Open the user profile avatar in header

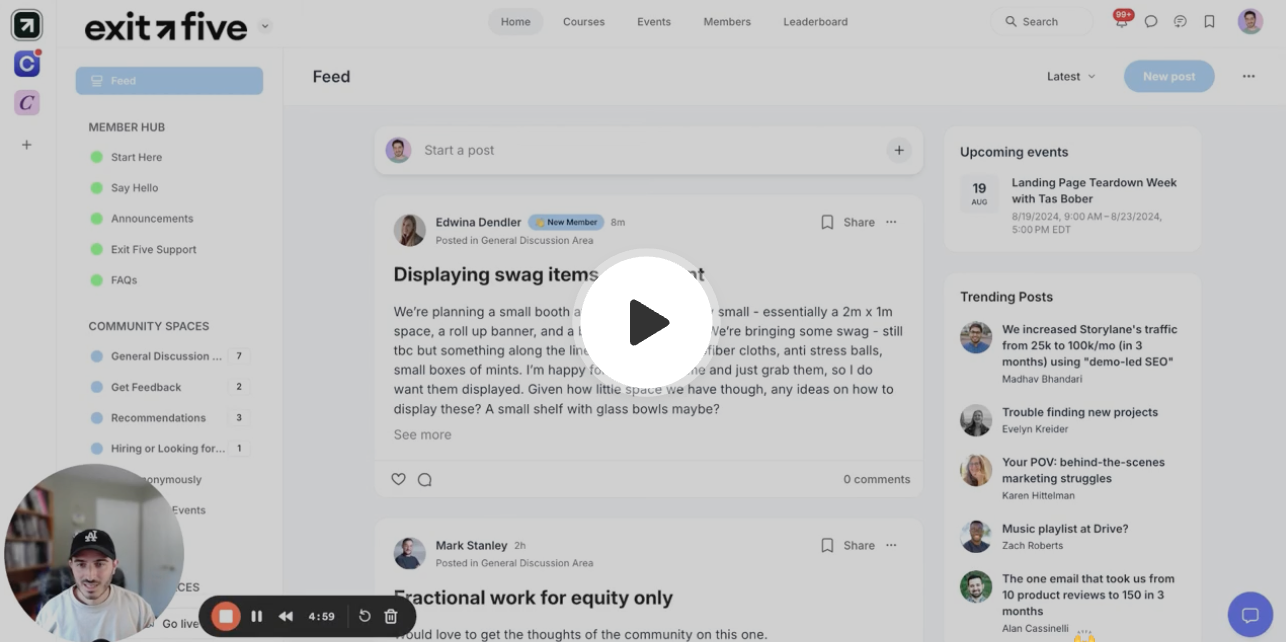1250,21
